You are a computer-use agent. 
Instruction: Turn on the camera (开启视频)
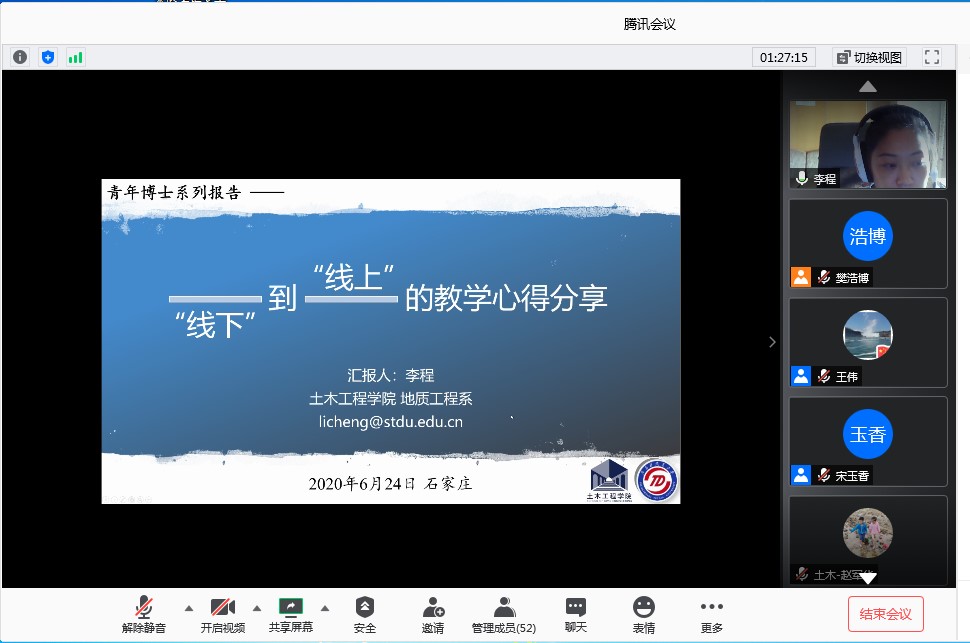point(222,613)
